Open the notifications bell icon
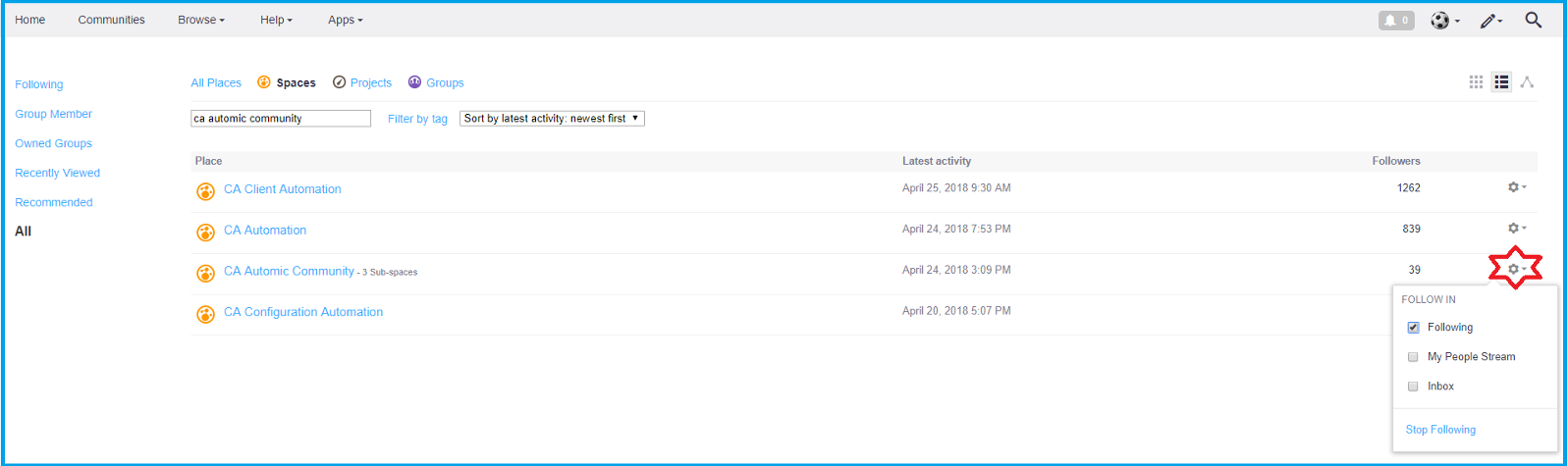The width and height of the screenshot is (1568, 466). (x=1396, y=20)
